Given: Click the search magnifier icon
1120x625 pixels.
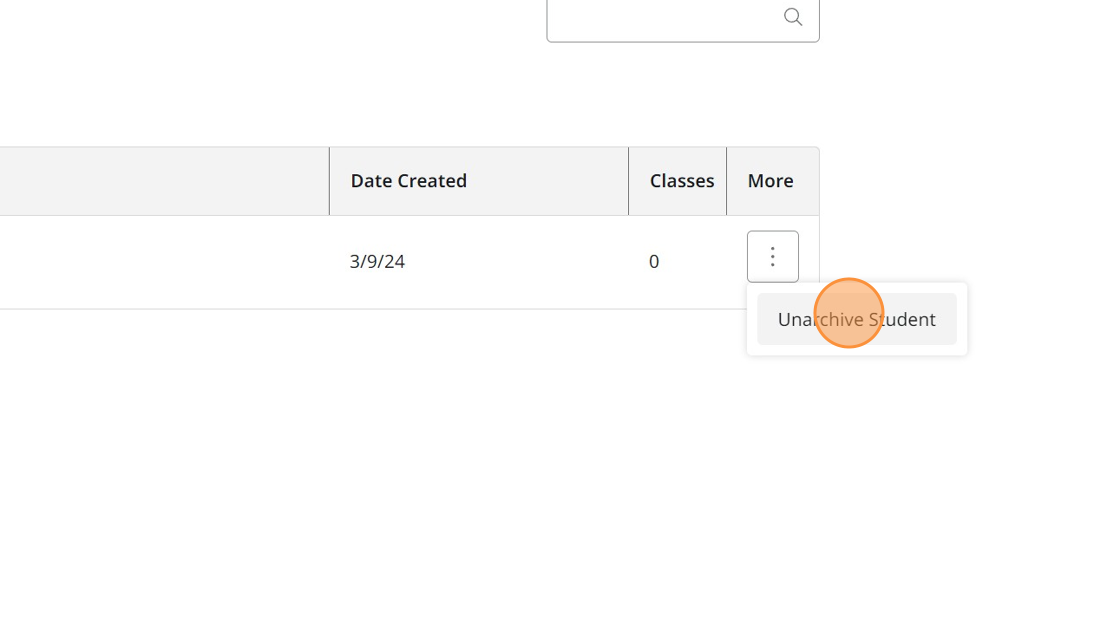Looking at the screenshot, I should pyautogui.click(x=793, y=17).
